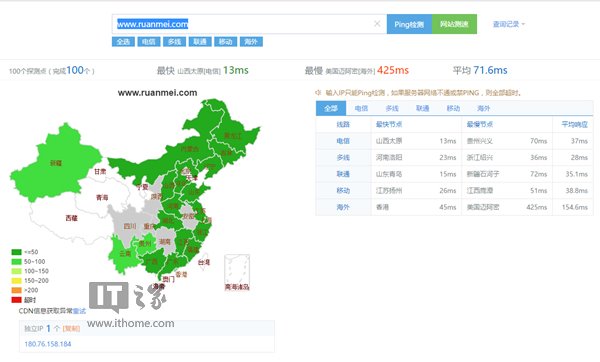Click the 最快节点 column header

[389, 124]
